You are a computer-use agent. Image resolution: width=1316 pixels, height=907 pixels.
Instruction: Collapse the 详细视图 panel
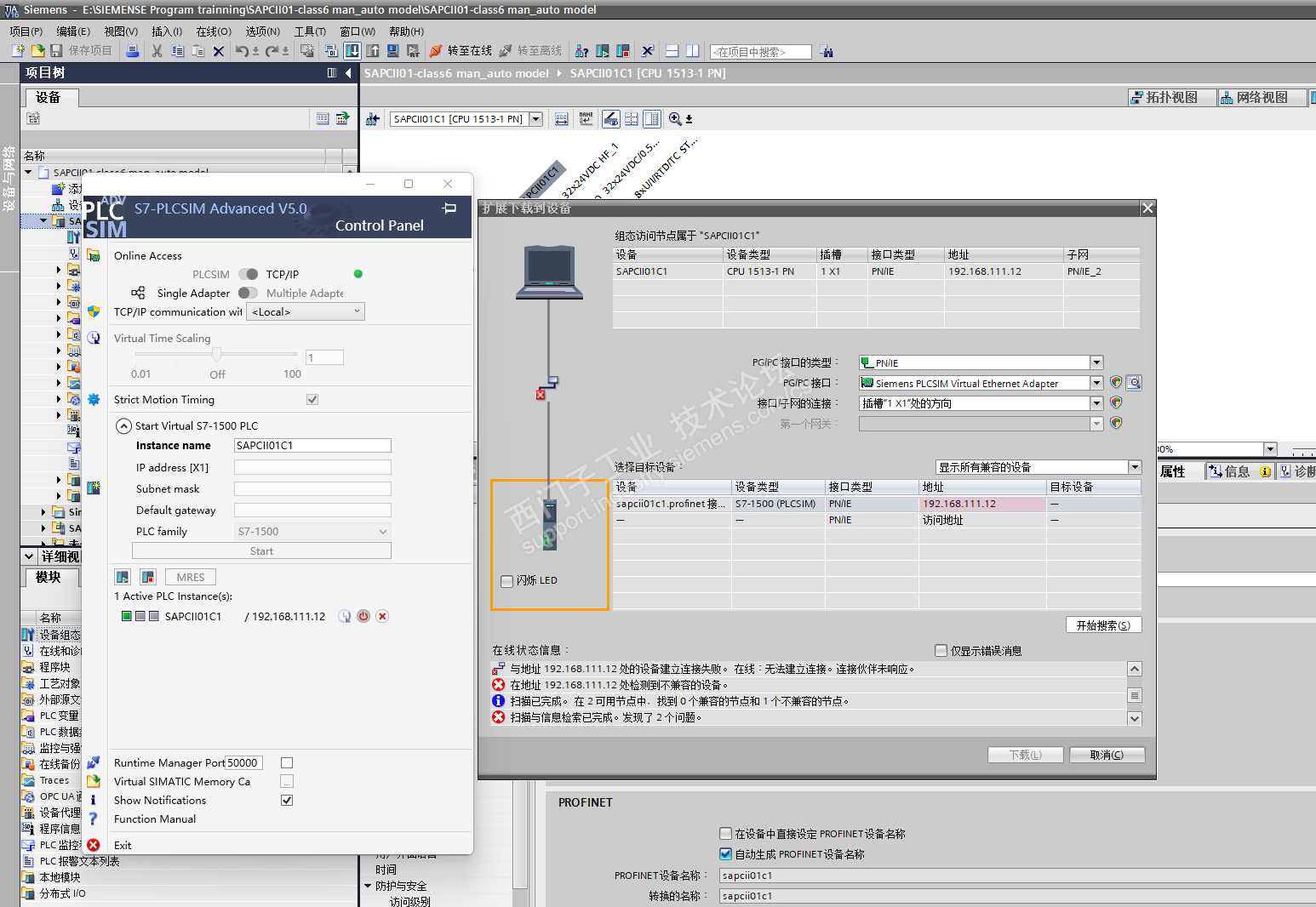[x=29, y=556]
